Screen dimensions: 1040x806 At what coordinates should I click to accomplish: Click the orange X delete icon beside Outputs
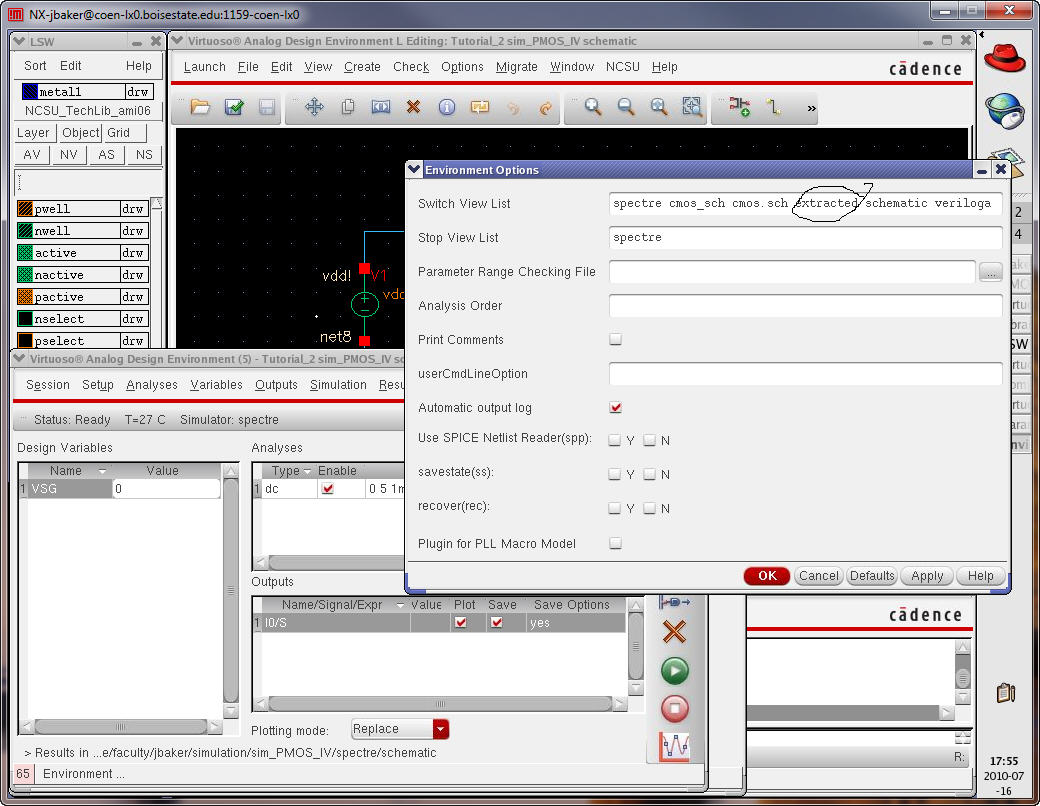[675, 632]
